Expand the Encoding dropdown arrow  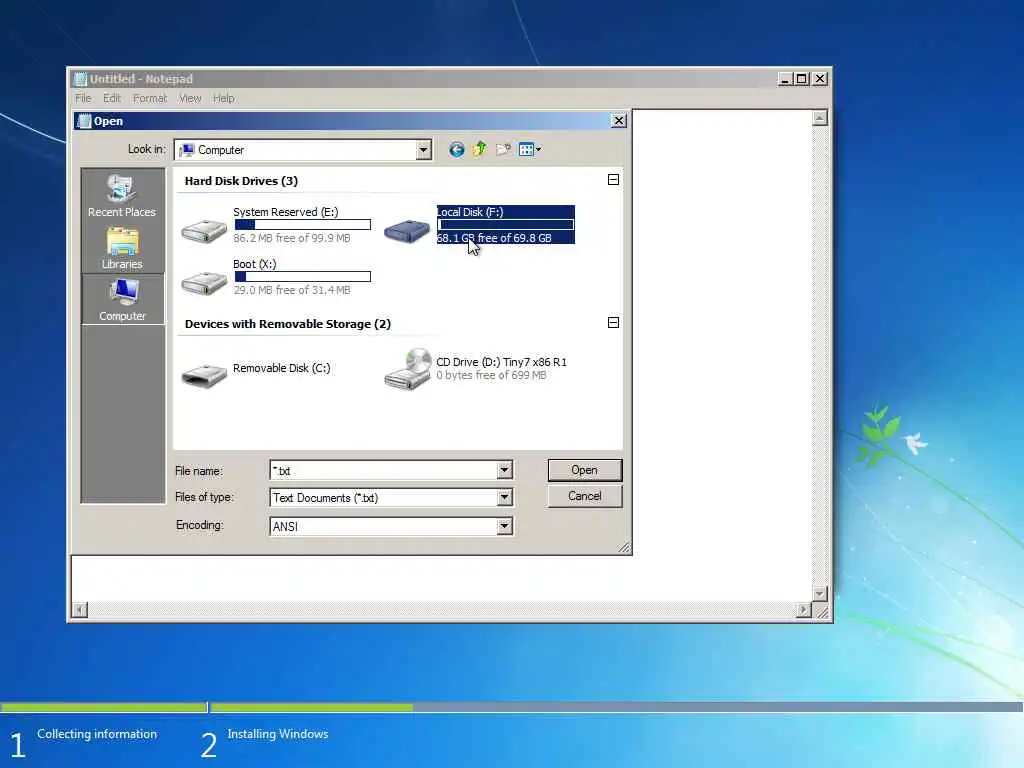point(504,526)
